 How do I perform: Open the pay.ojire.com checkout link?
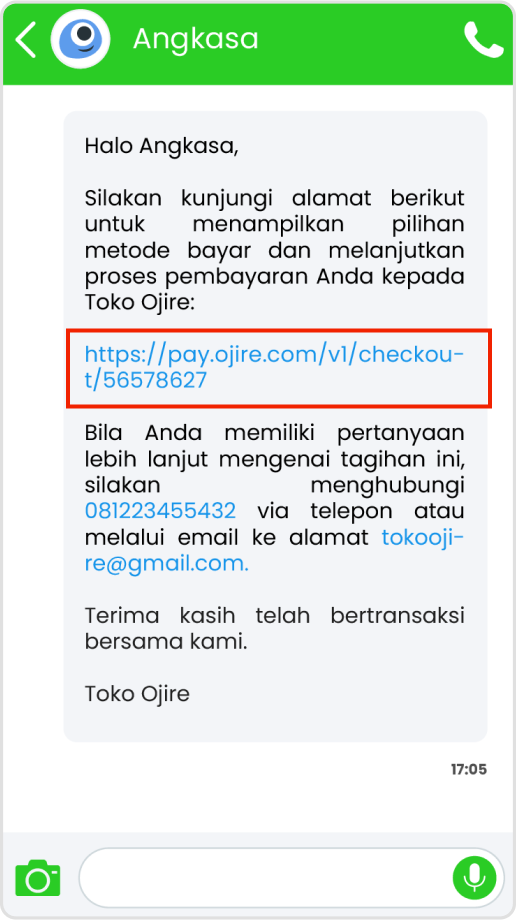(275, 367)
